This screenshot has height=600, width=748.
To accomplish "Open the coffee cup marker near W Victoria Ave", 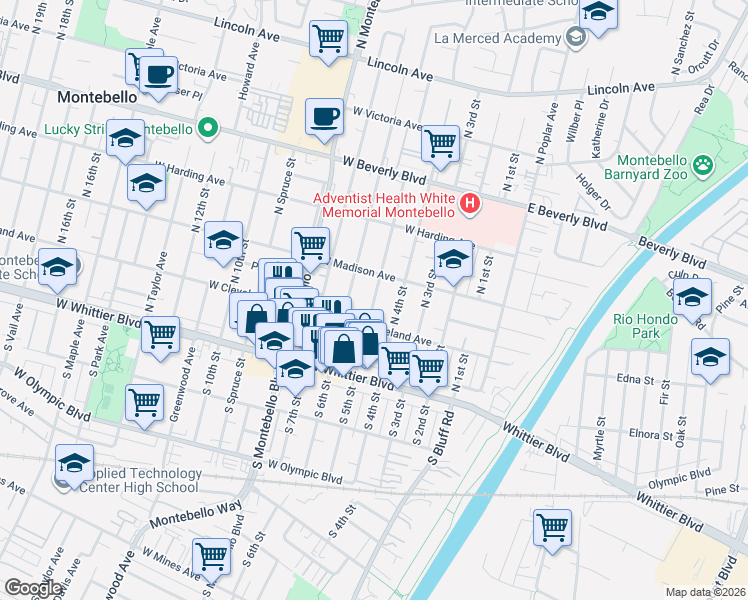I will 324,117.
